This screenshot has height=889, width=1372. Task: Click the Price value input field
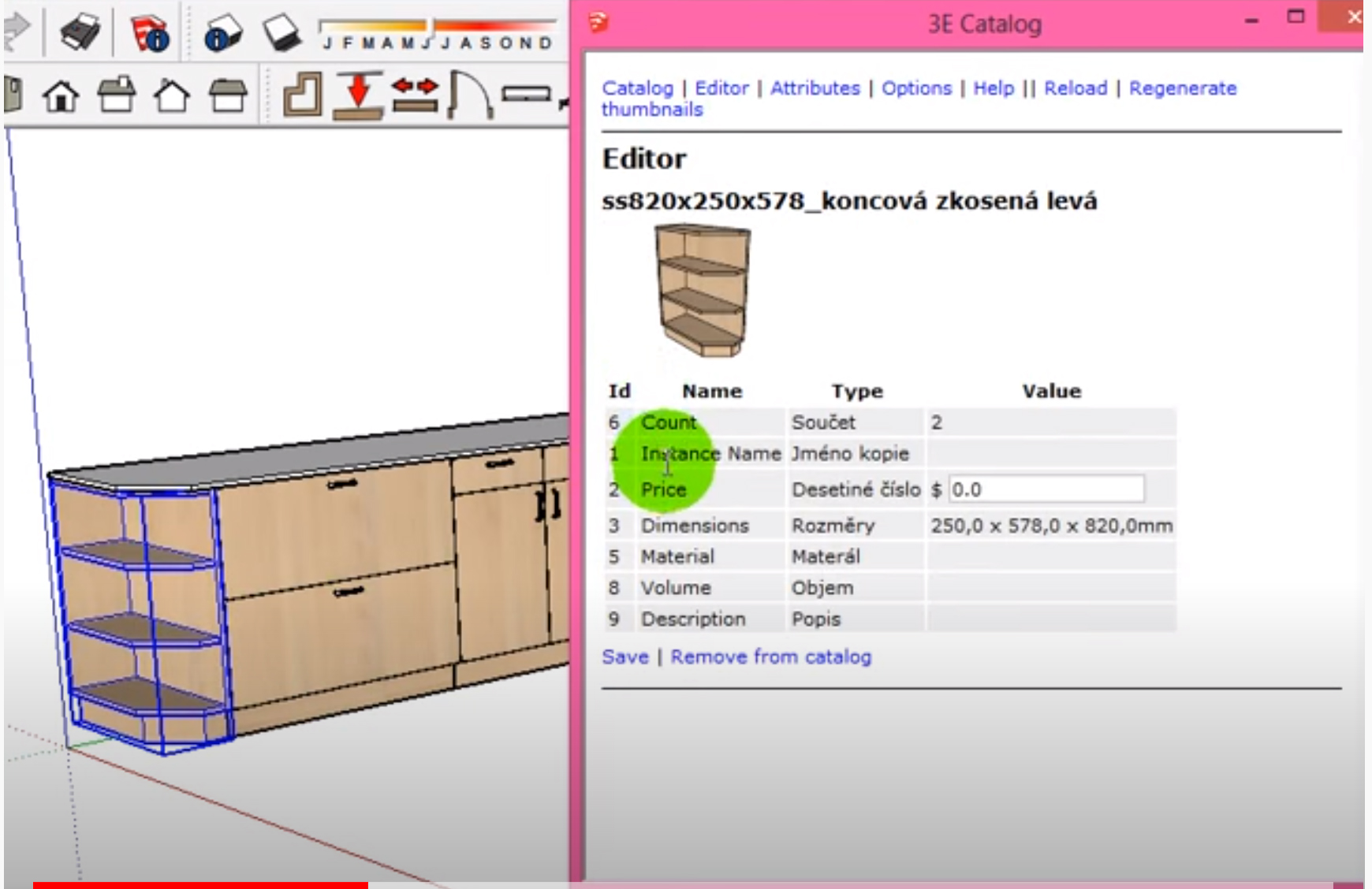(1046, 489)
